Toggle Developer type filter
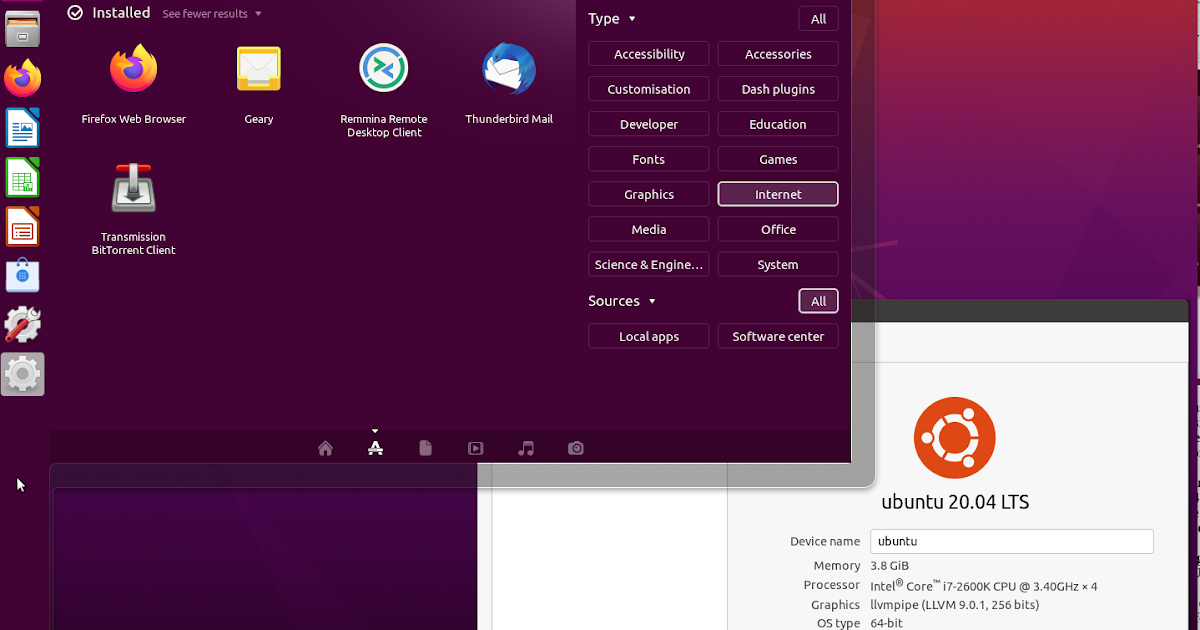Screen dimensions: 1200x630 click(649, 124)
